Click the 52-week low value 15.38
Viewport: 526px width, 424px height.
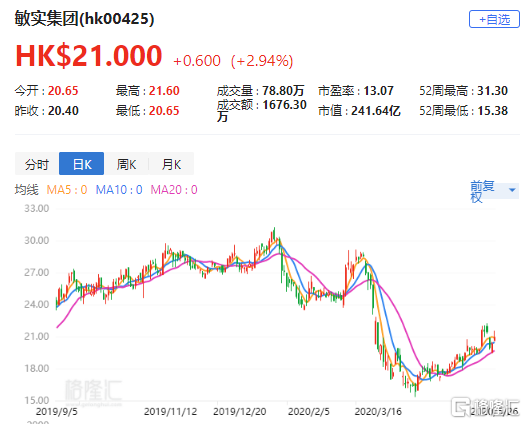[492, 111]
